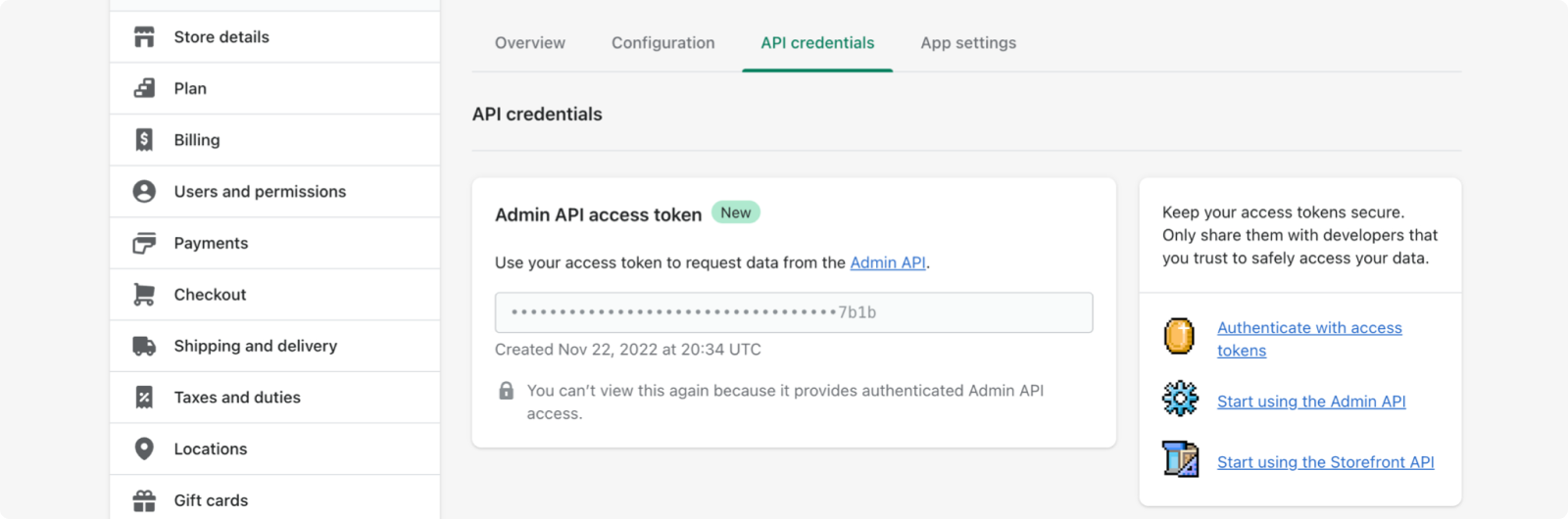The width and height of the screenshot is (1568, 519).
Task: Click the Checkout cart icon
Action: click(x=144, y=295)
